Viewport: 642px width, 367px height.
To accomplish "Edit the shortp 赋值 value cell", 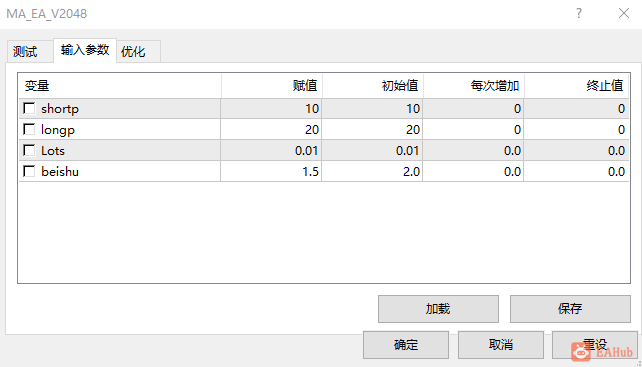I will pos(271,109).
